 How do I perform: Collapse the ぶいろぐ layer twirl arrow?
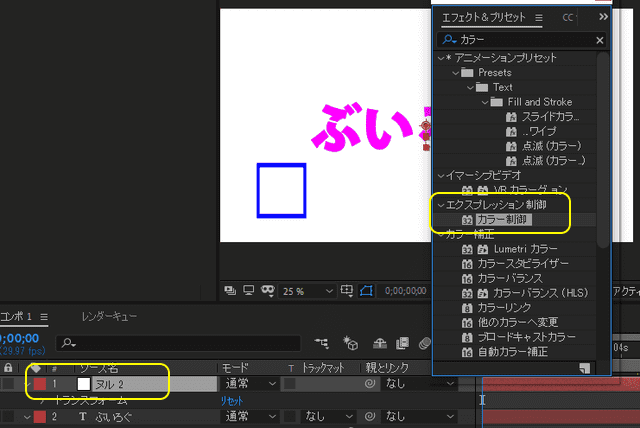(x=27, y=417)
